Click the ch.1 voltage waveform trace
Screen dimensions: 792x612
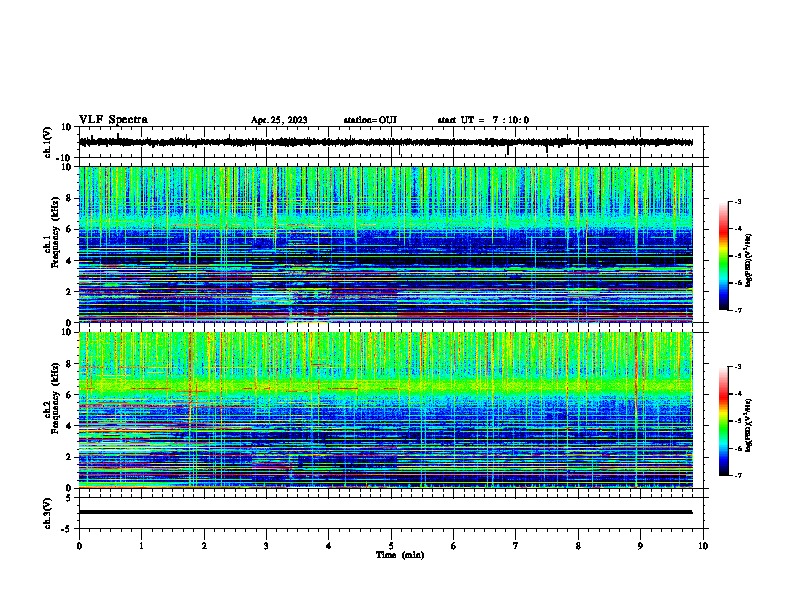(386, 142)
